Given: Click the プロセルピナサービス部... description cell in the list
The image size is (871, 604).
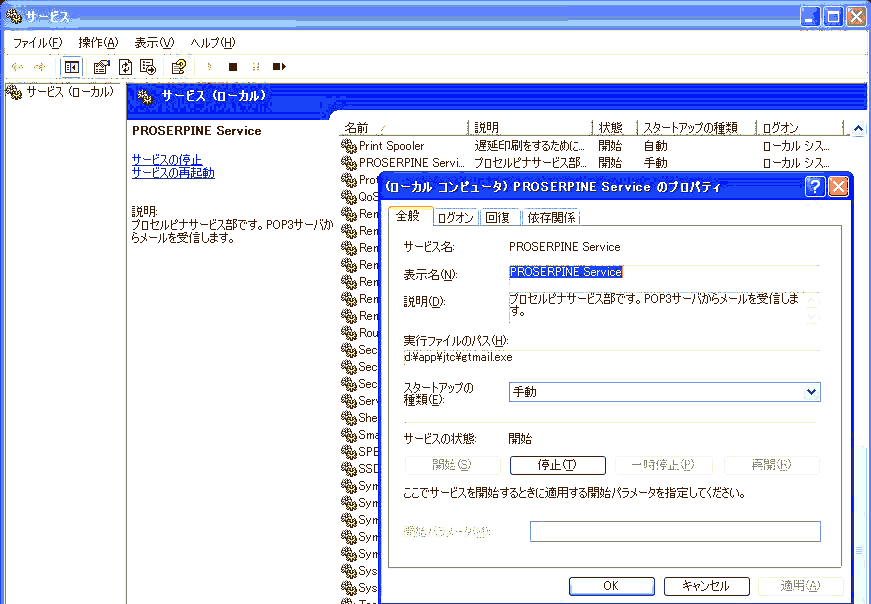Looking at the screenshot, I should click(530, 163).
